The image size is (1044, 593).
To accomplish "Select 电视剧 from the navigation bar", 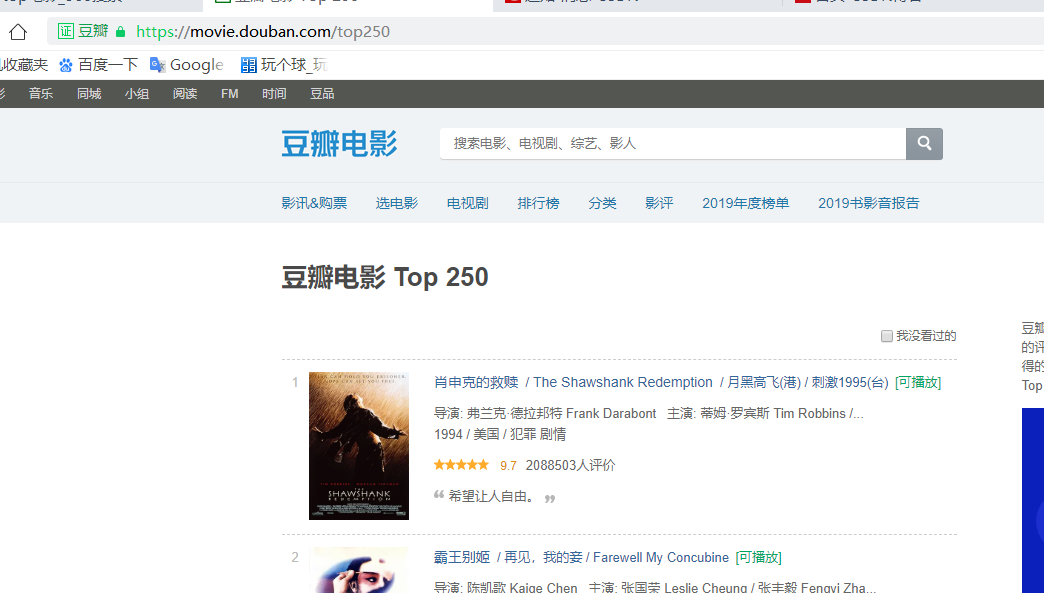I will 467,202.
